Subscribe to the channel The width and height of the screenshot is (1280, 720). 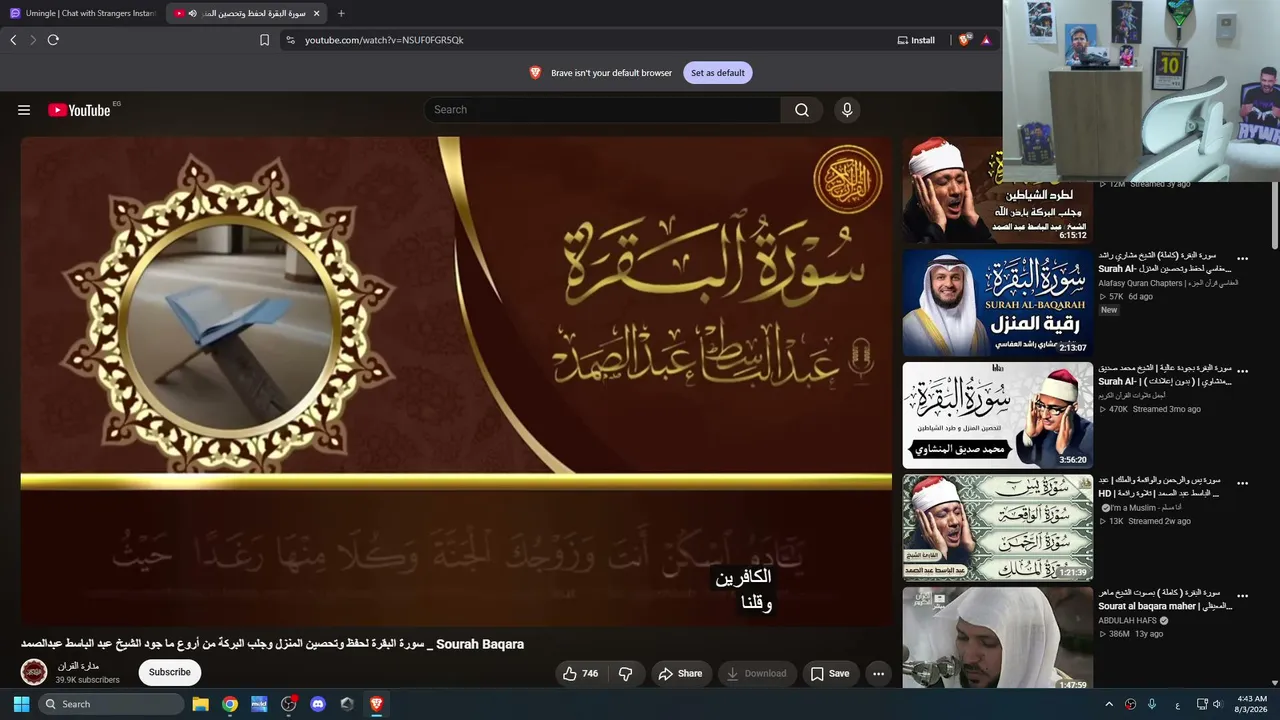pos(170,672)
